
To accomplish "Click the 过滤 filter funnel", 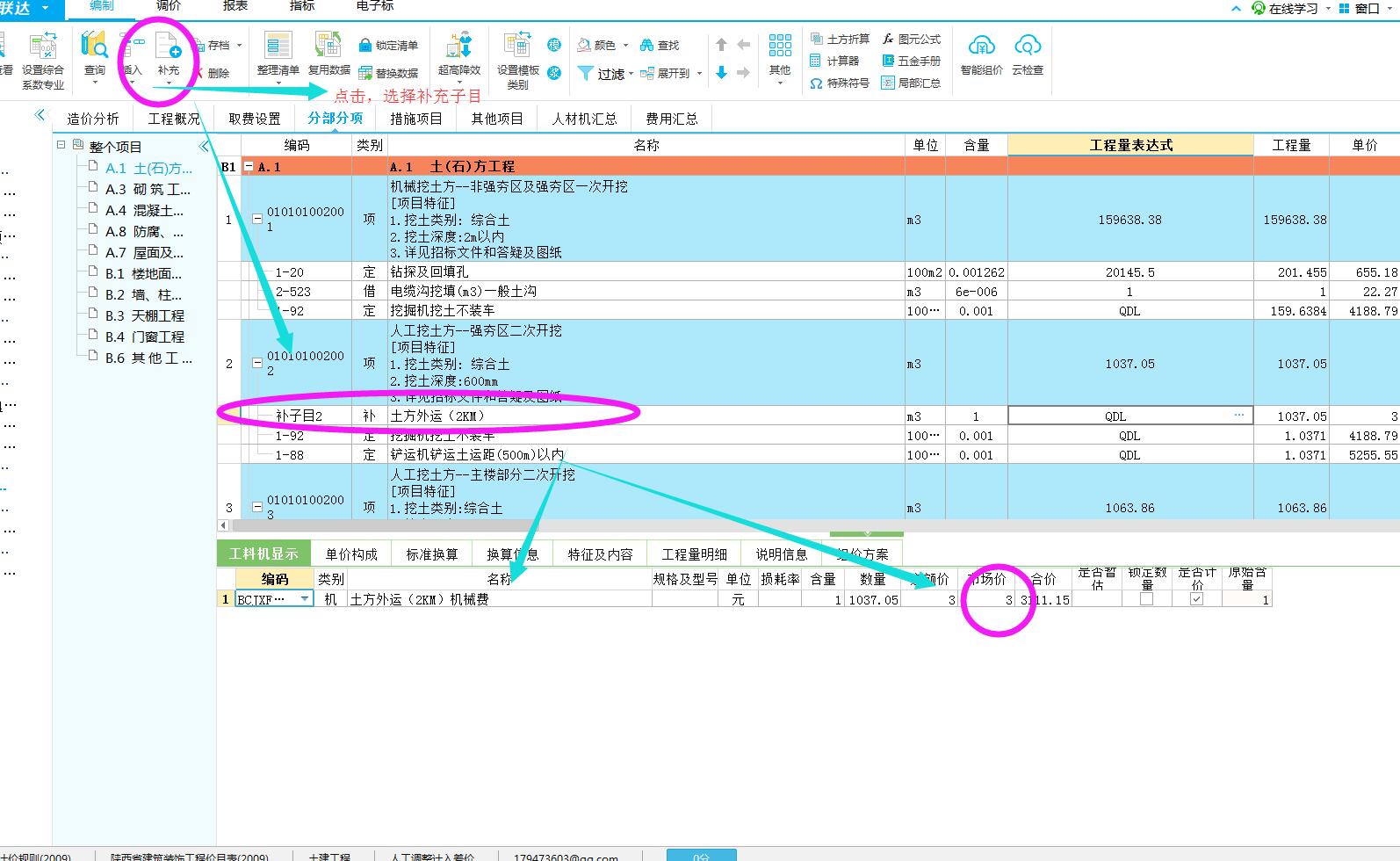I will [586, 74].
